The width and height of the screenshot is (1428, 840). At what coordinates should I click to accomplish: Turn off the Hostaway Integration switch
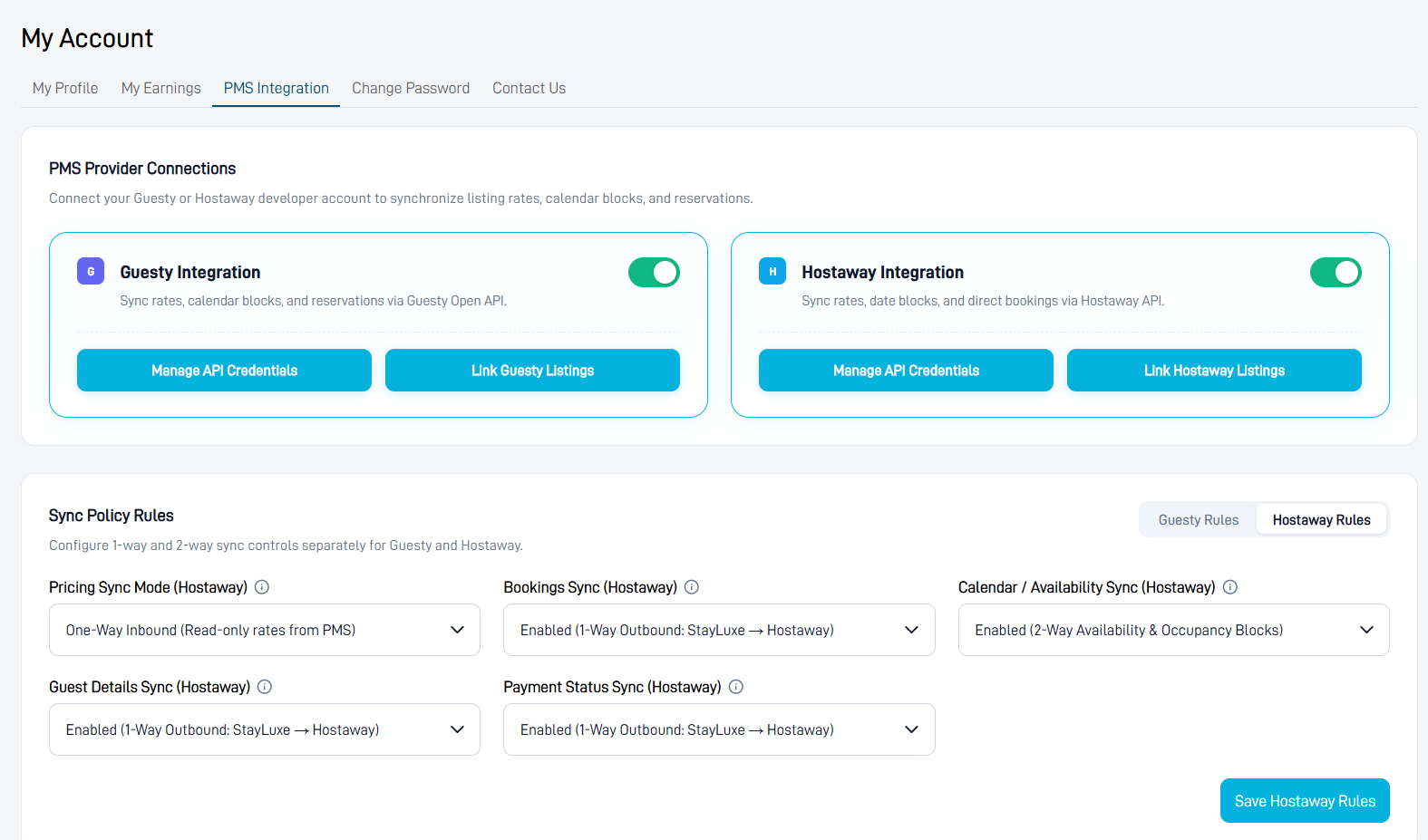1336,272
